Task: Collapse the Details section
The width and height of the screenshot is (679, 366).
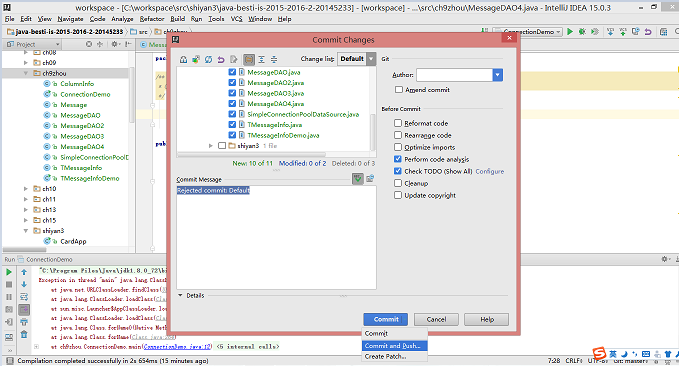Action: (181, 295)
